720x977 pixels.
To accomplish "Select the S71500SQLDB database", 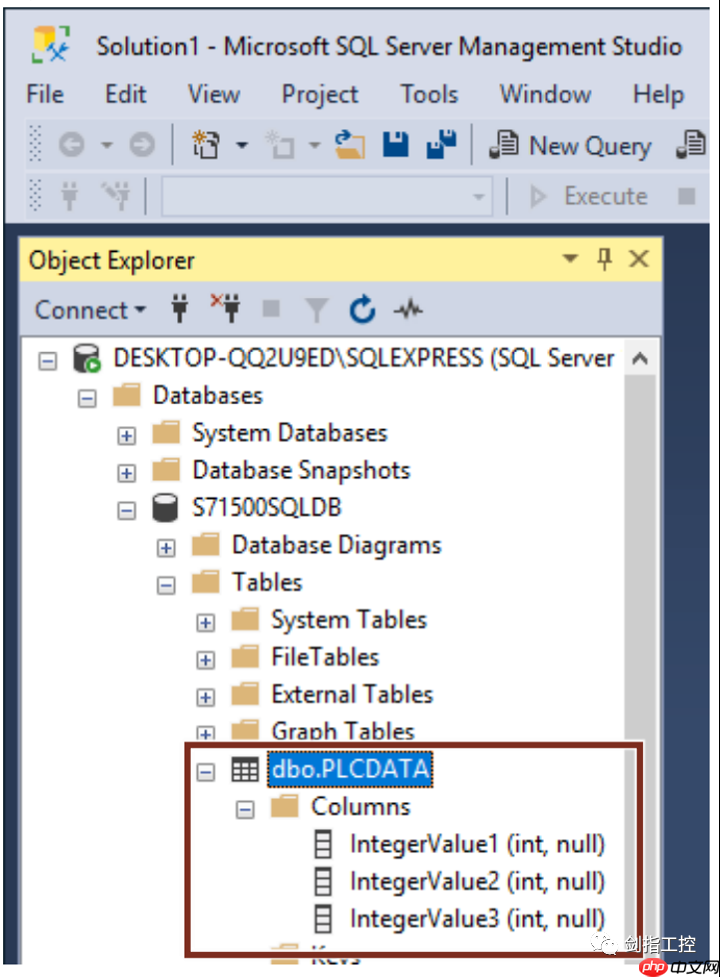I will coord(267,508).
